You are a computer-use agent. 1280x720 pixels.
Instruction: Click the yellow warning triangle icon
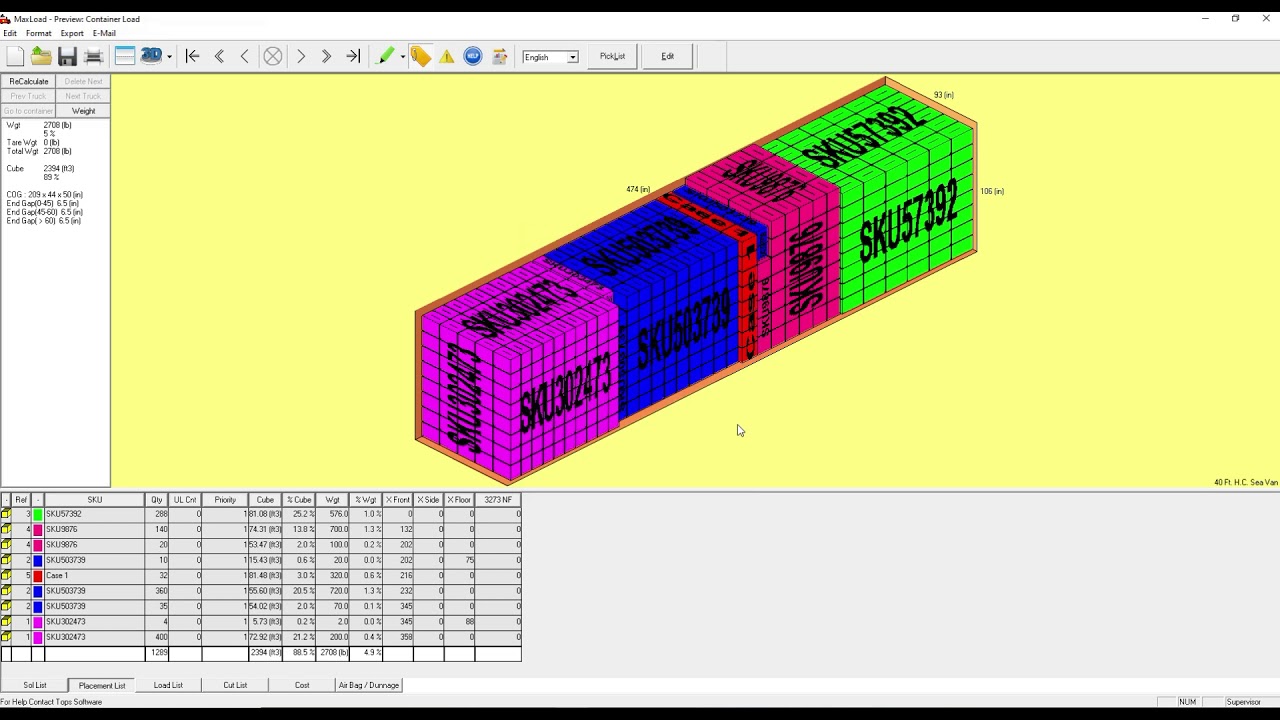[x=447, y=56]
